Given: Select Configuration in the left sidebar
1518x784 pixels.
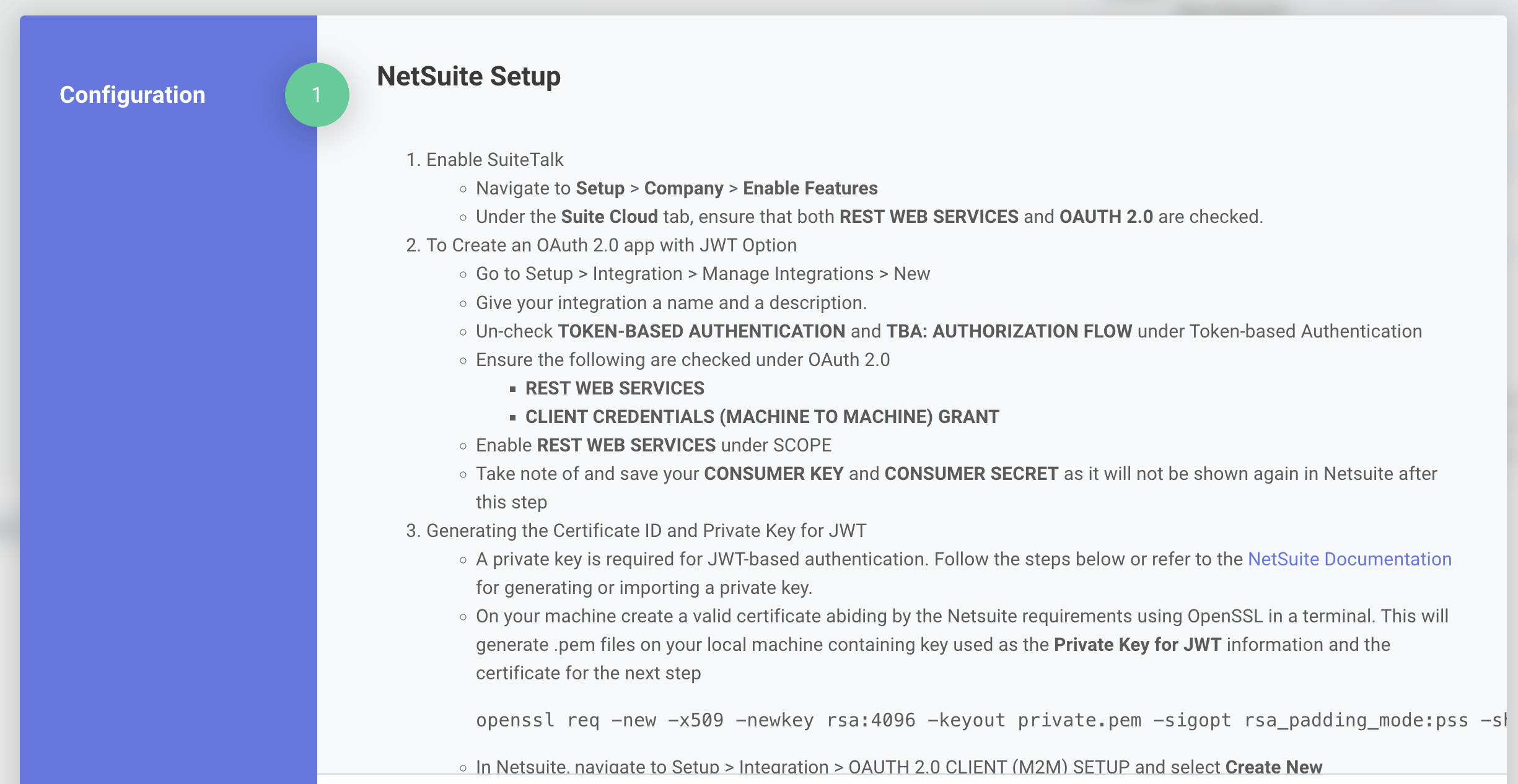Looking at the screenshot, I should (x=131, y=94).
